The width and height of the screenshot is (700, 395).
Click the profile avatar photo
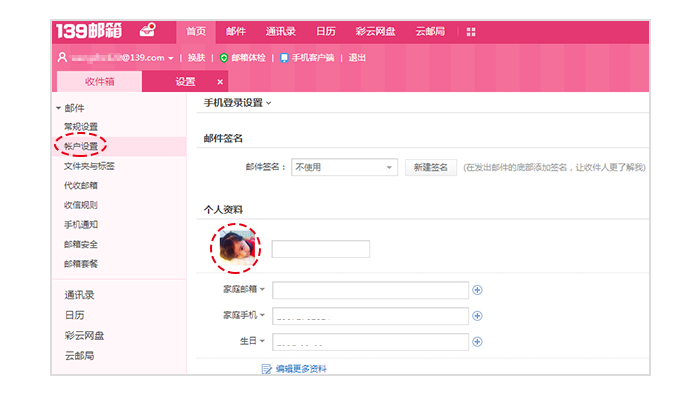tap(236, 248)
